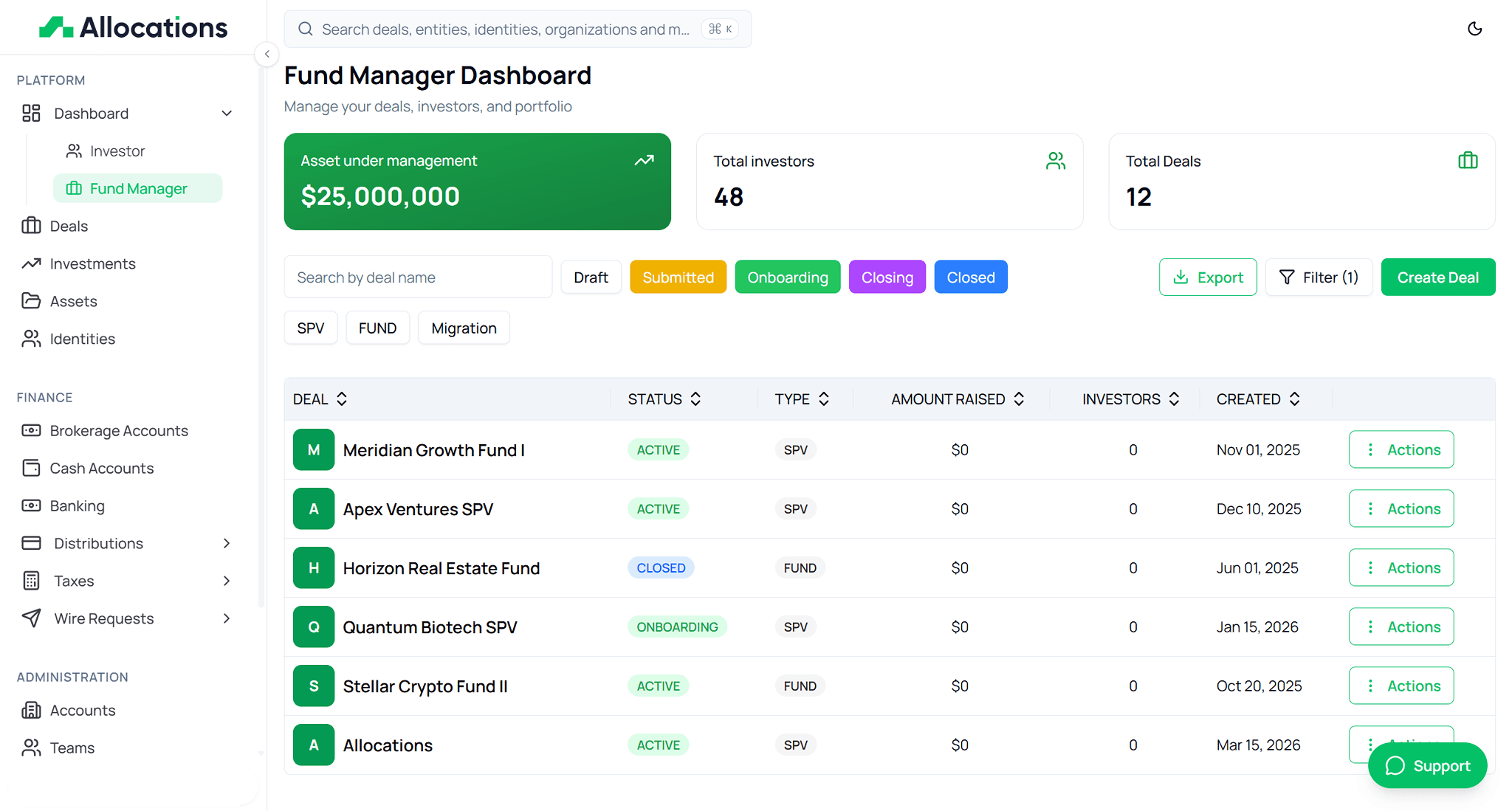Open Actions for Horizon Real Estate Fund
This screenshot has width=1512, height=811.
click(x=1401, y=567)
